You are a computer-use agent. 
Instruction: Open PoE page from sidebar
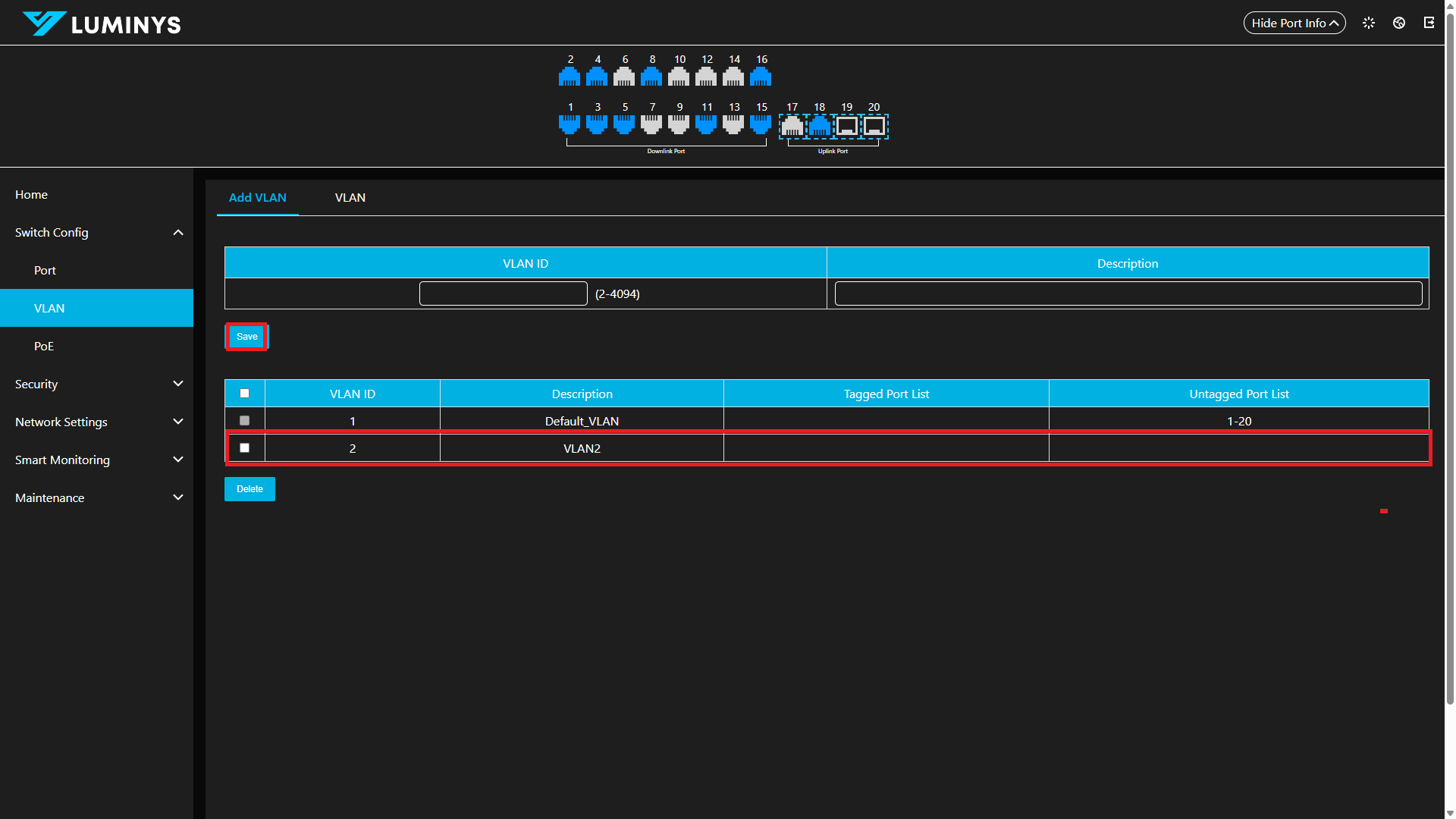[44, 346]
